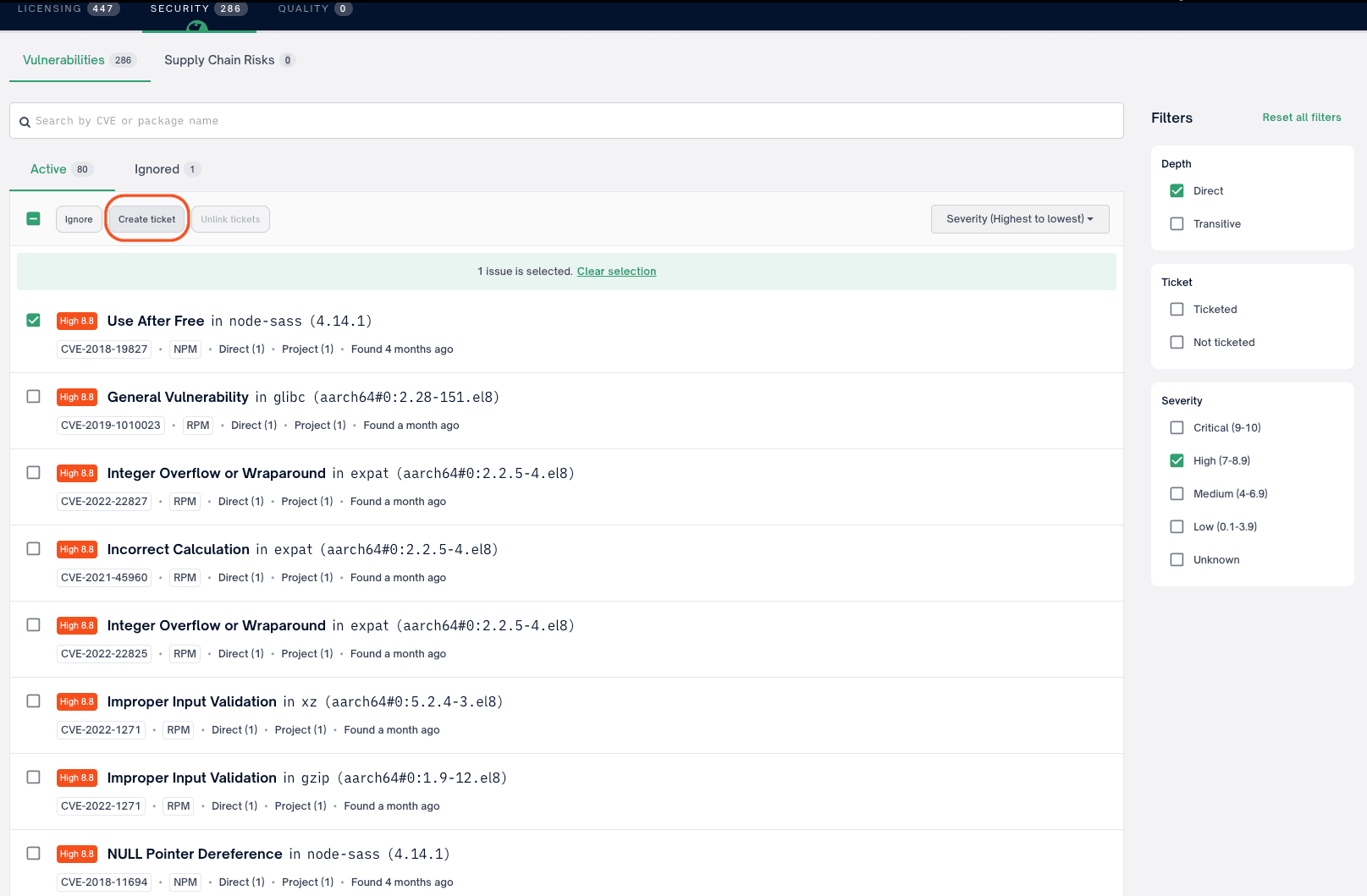Check the Not ticketed filter
1367x896 pixels.
tap(1177, 342)
